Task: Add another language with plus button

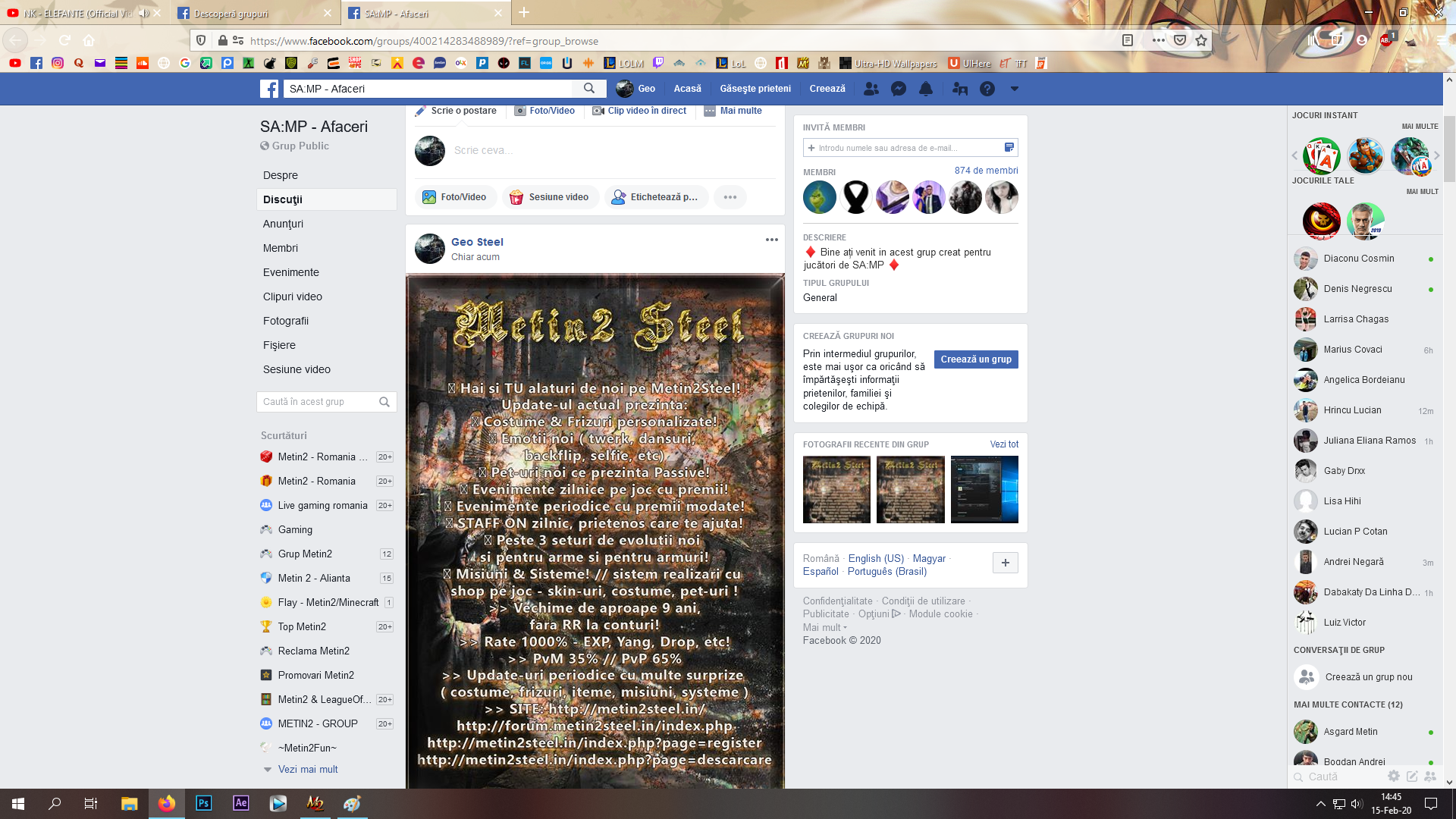Action: click(1005, 563)
